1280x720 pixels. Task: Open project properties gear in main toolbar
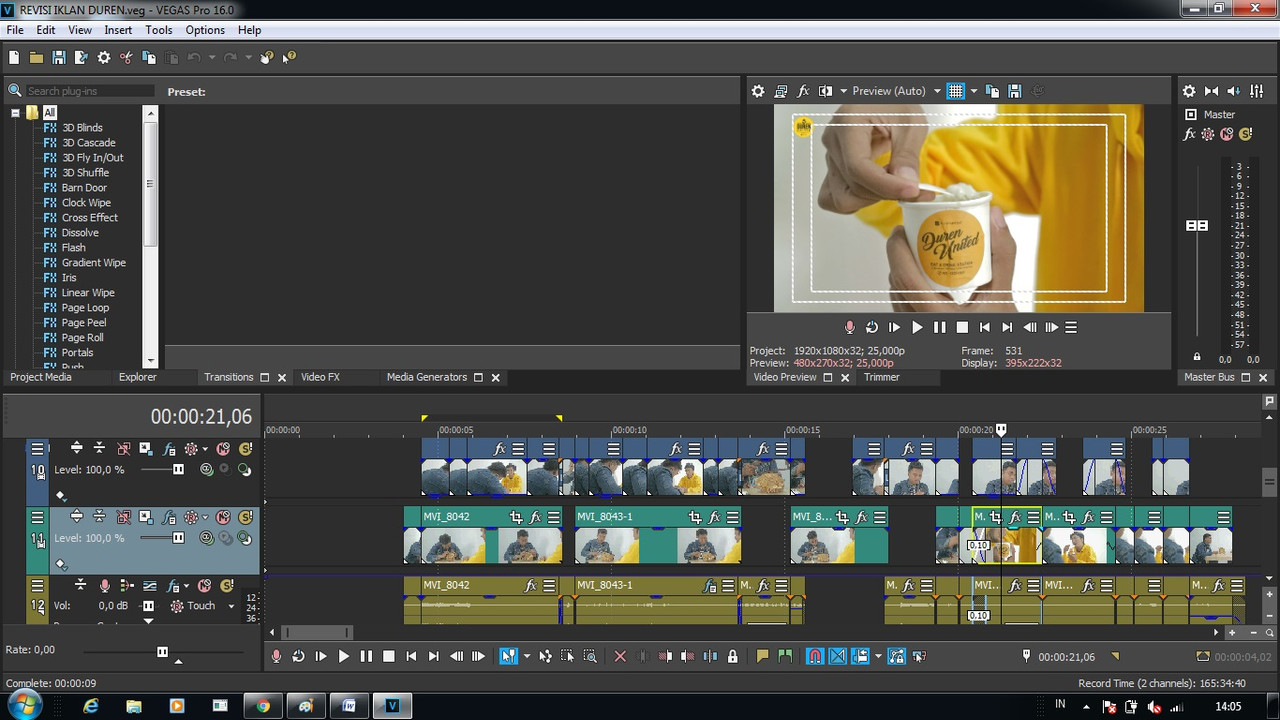(104, 58)
